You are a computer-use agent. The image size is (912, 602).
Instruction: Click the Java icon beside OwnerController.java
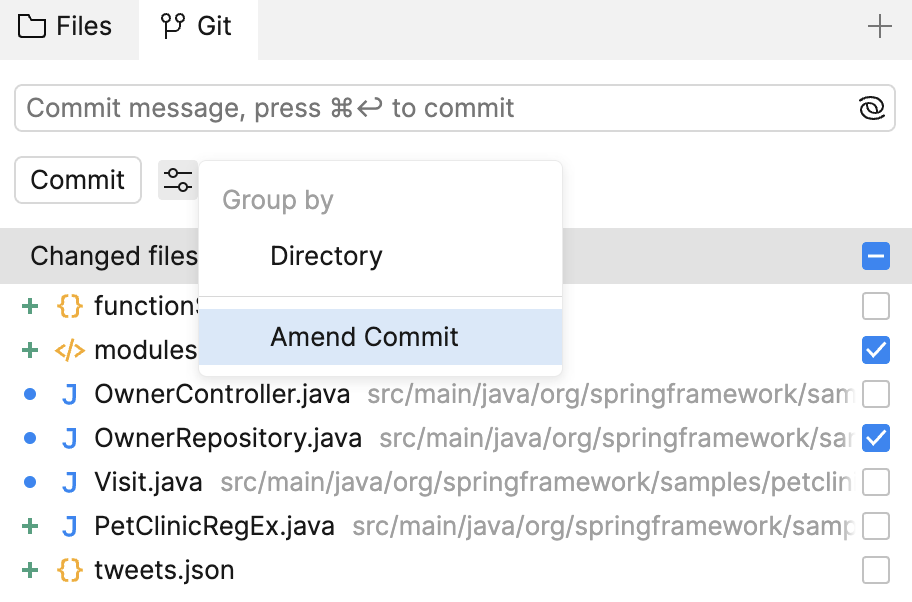[x=69, y=393]
